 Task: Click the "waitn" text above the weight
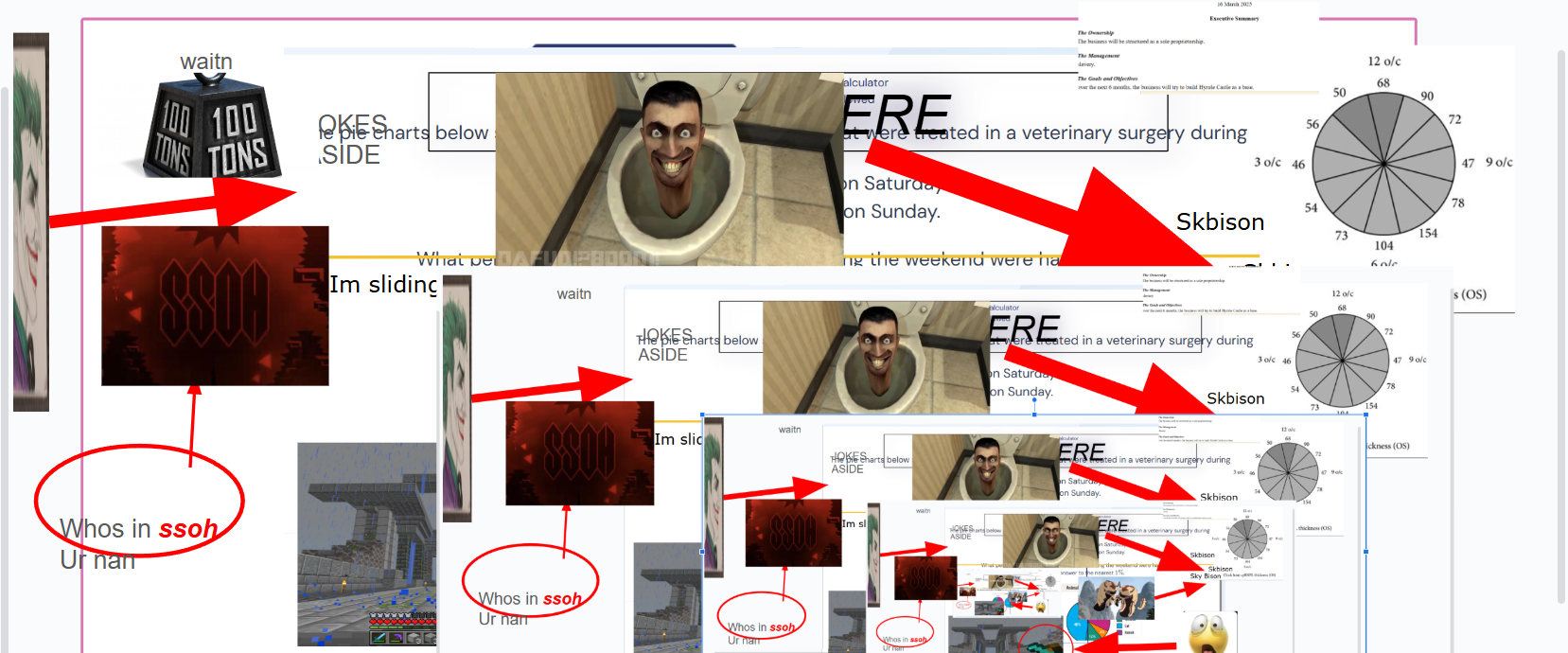click(206, 62)
